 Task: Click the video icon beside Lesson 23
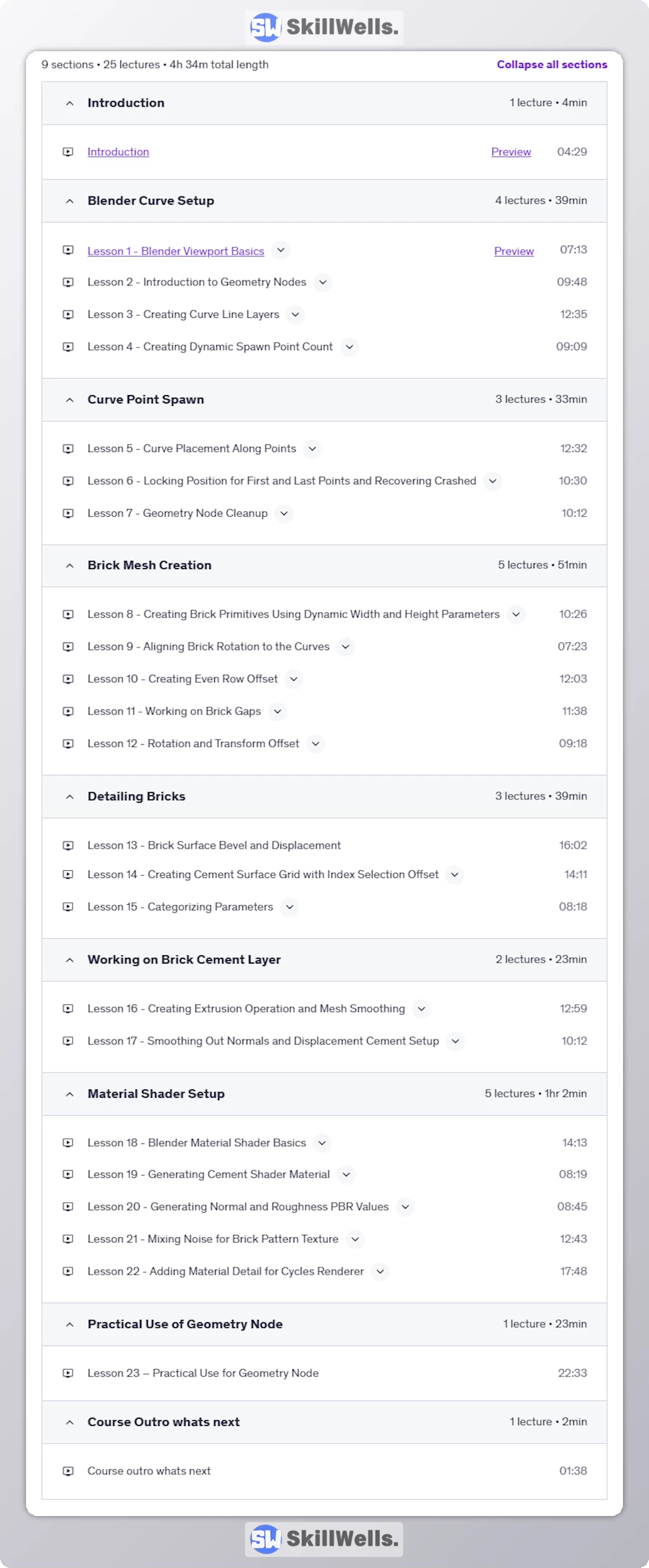(68, 1373)
